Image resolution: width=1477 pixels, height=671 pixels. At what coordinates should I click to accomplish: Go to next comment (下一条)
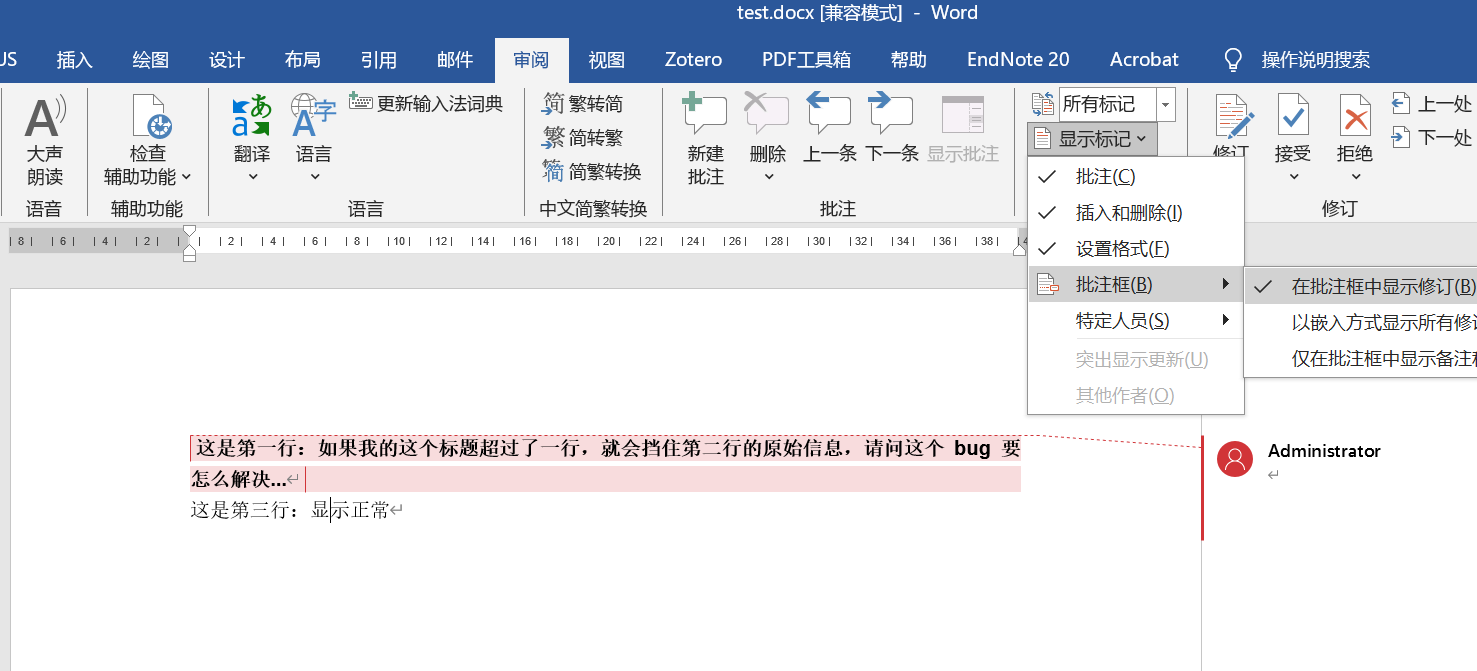891,115
